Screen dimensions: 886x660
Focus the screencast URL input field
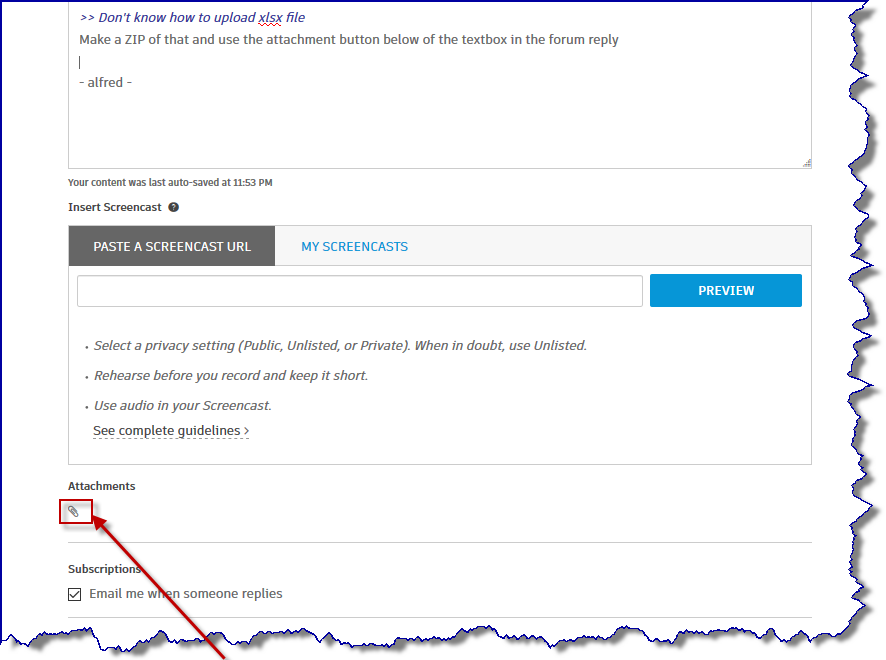click(x=360, y=291)
